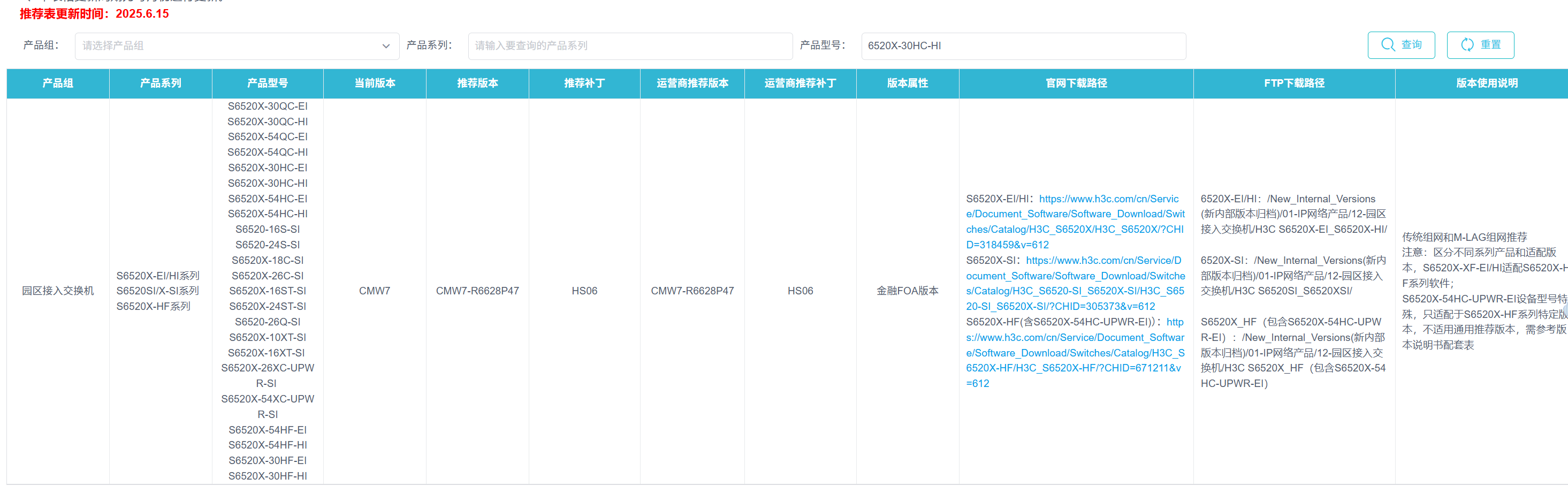Click model S6520X-54HF-HI in the list

pos(268,446)
